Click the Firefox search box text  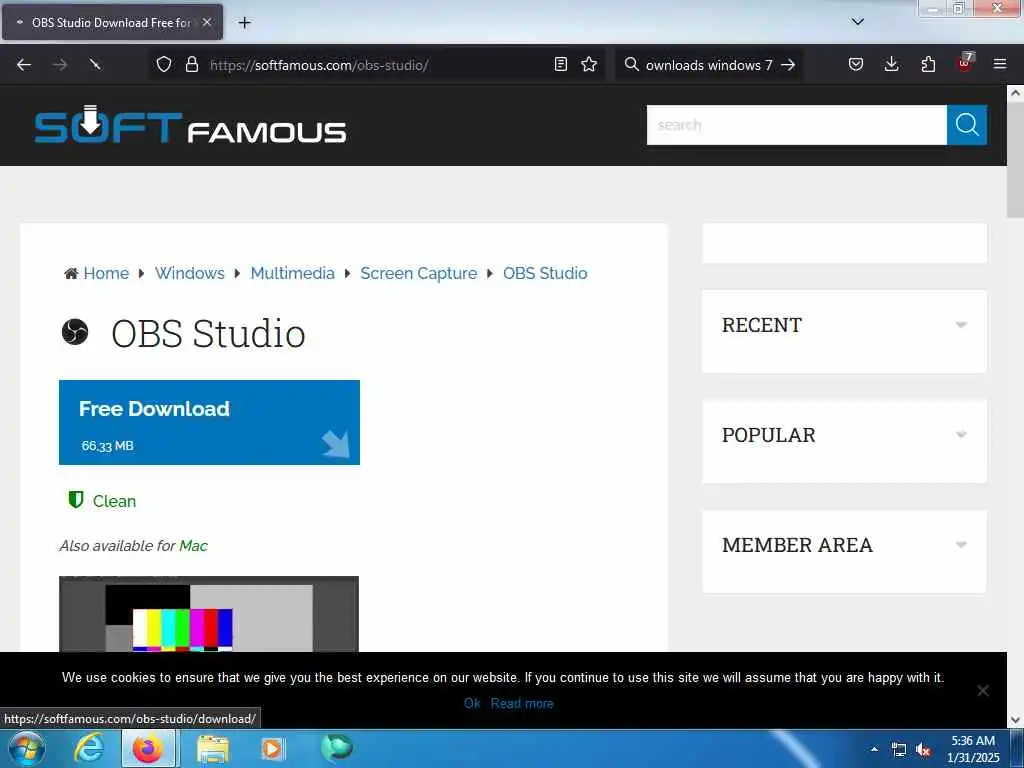[x=709, y=65]
